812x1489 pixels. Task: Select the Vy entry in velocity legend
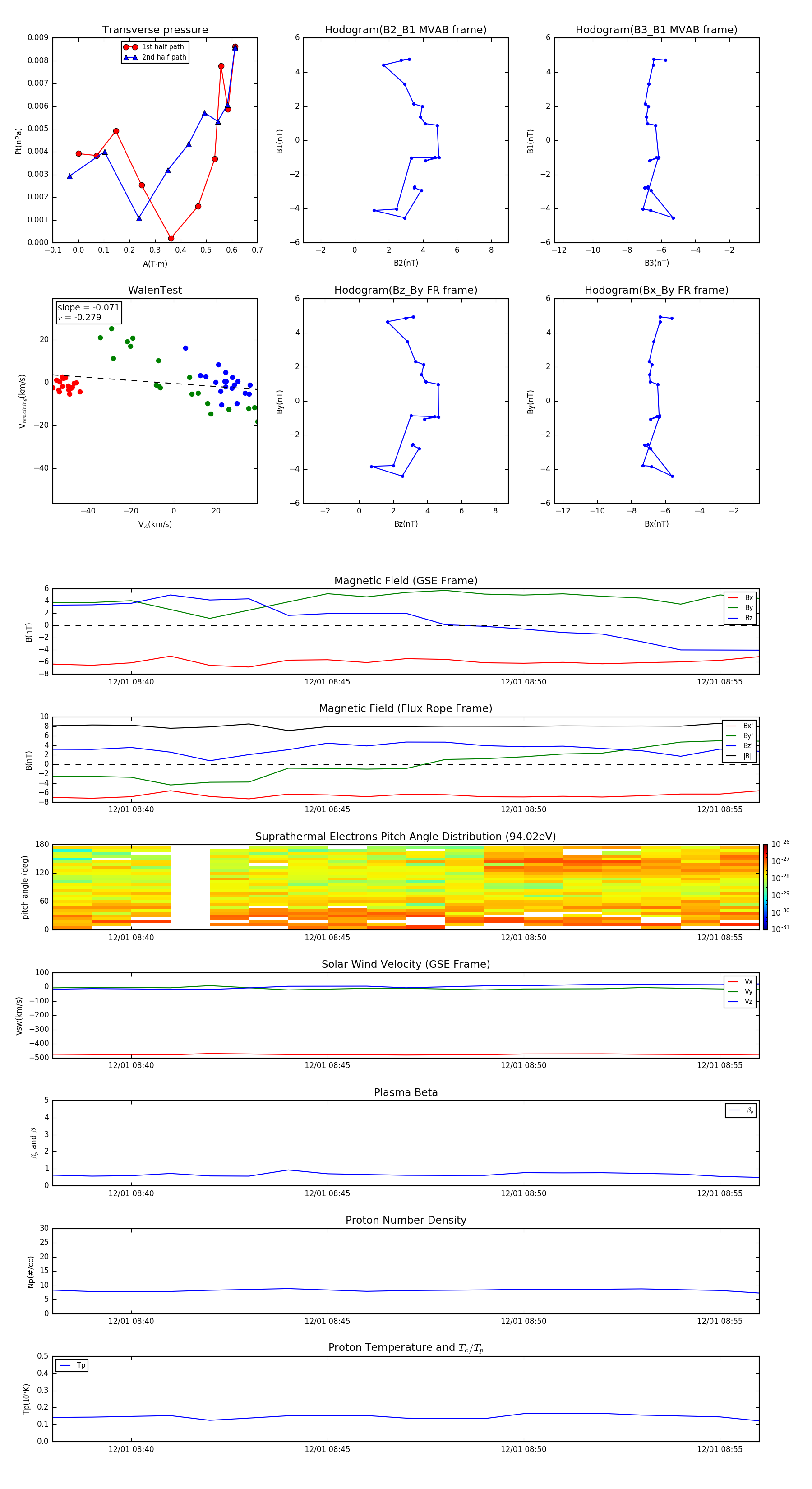(x=740, y=991)
